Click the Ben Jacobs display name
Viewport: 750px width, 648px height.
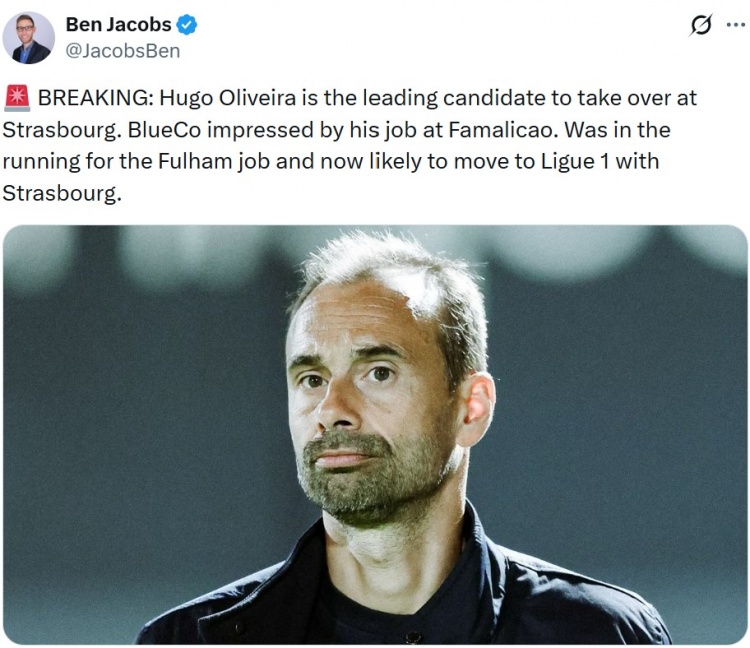118,24
